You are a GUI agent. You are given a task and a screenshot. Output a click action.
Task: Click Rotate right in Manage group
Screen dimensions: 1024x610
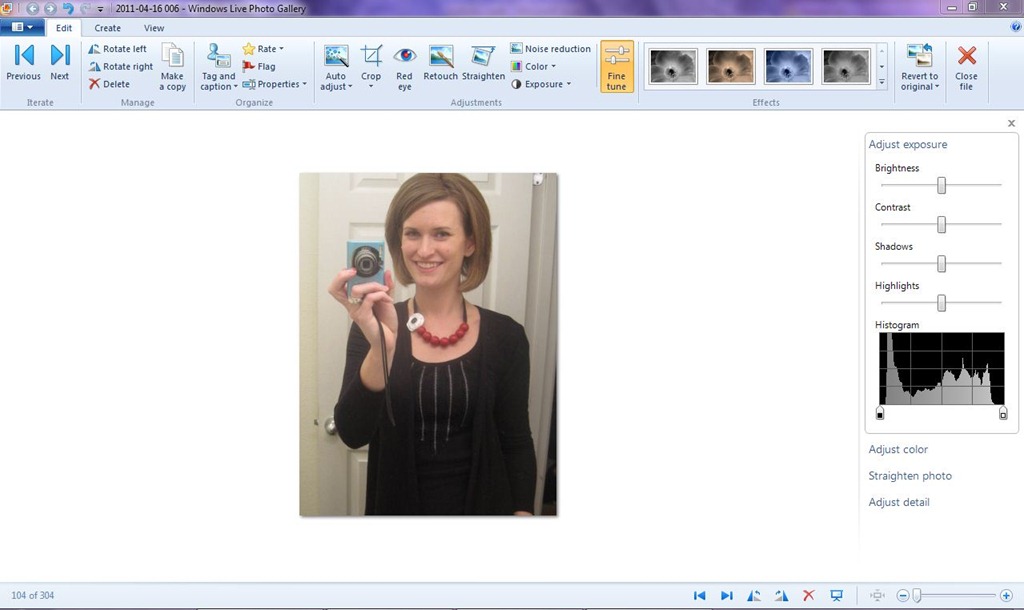pos(121,67)
